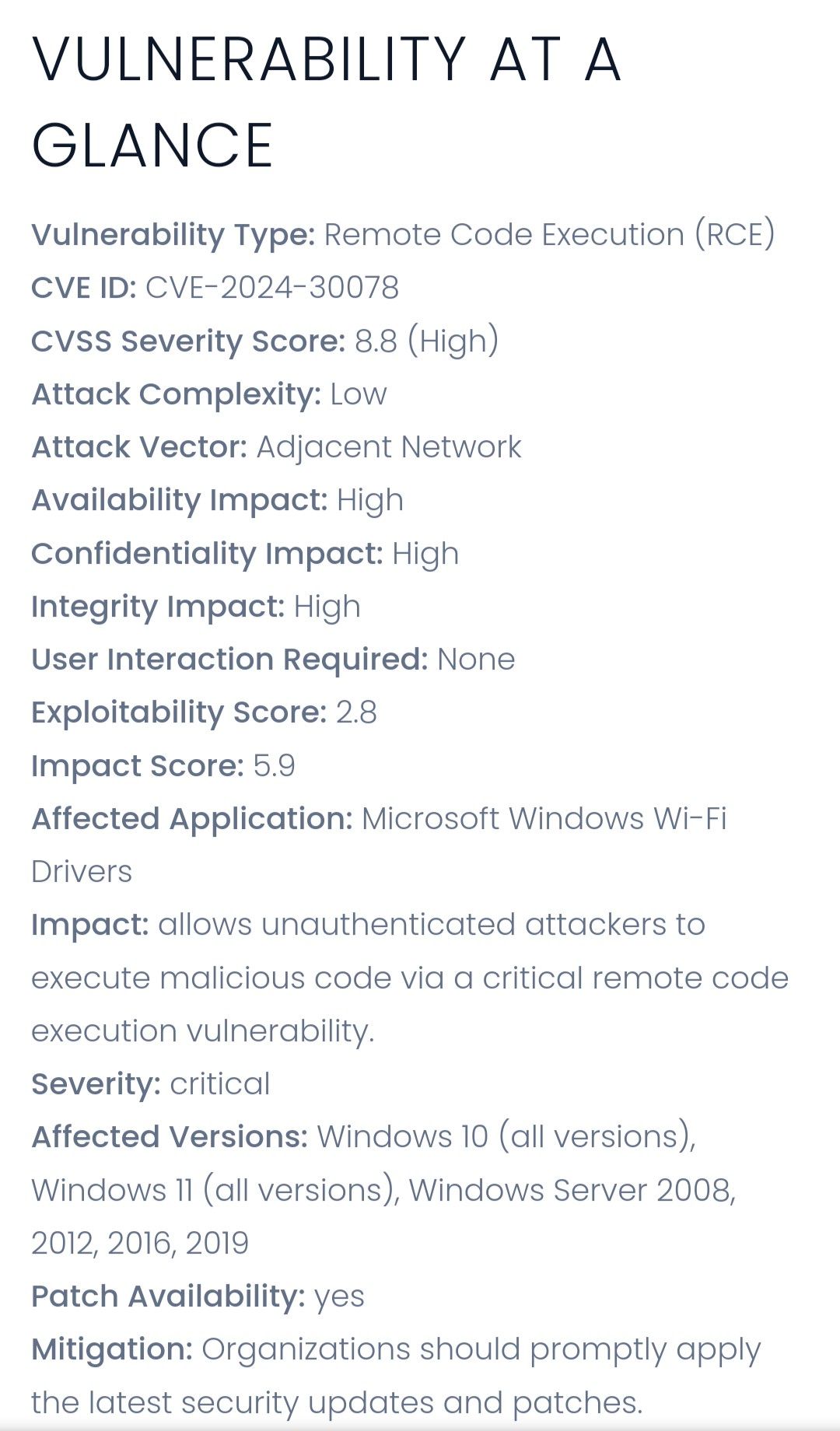Click the CVSS Severity Score value 8.8 (High)
This screenshot has width=840, height=1431.
(426, 341)
